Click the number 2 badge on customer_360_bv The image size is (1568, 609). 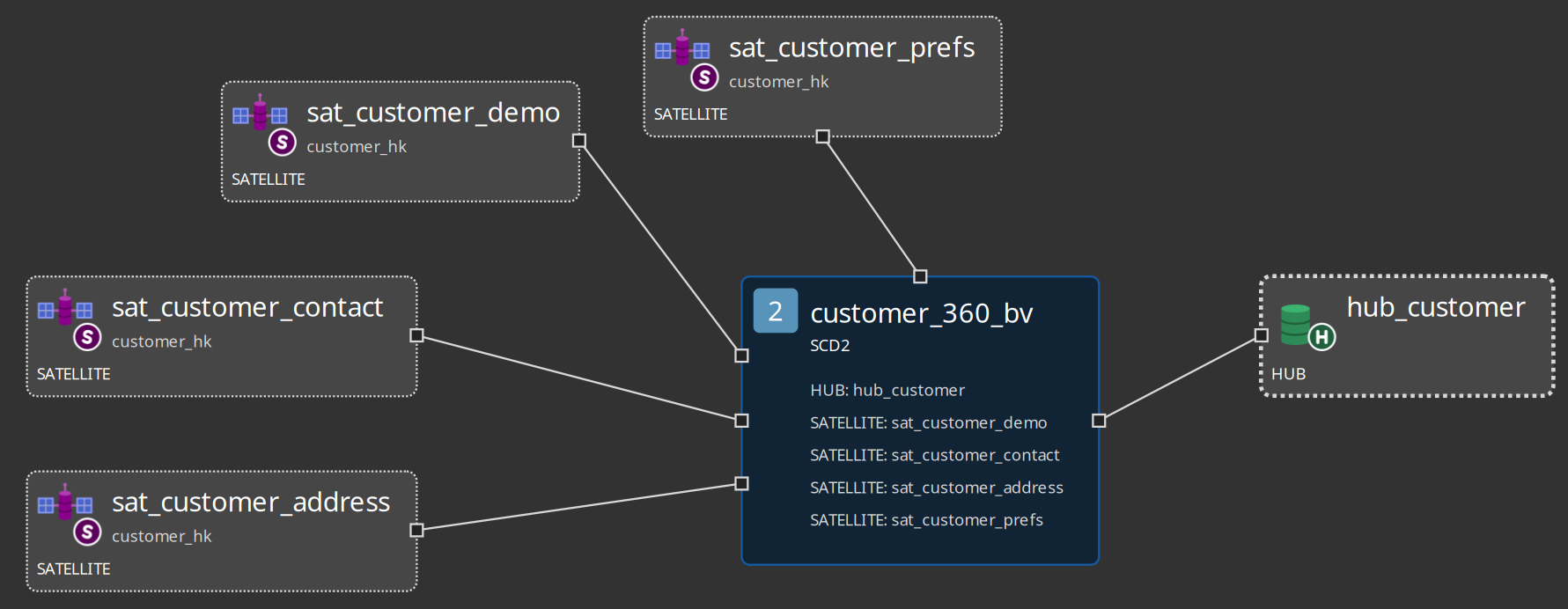click(x=776, y=311)
